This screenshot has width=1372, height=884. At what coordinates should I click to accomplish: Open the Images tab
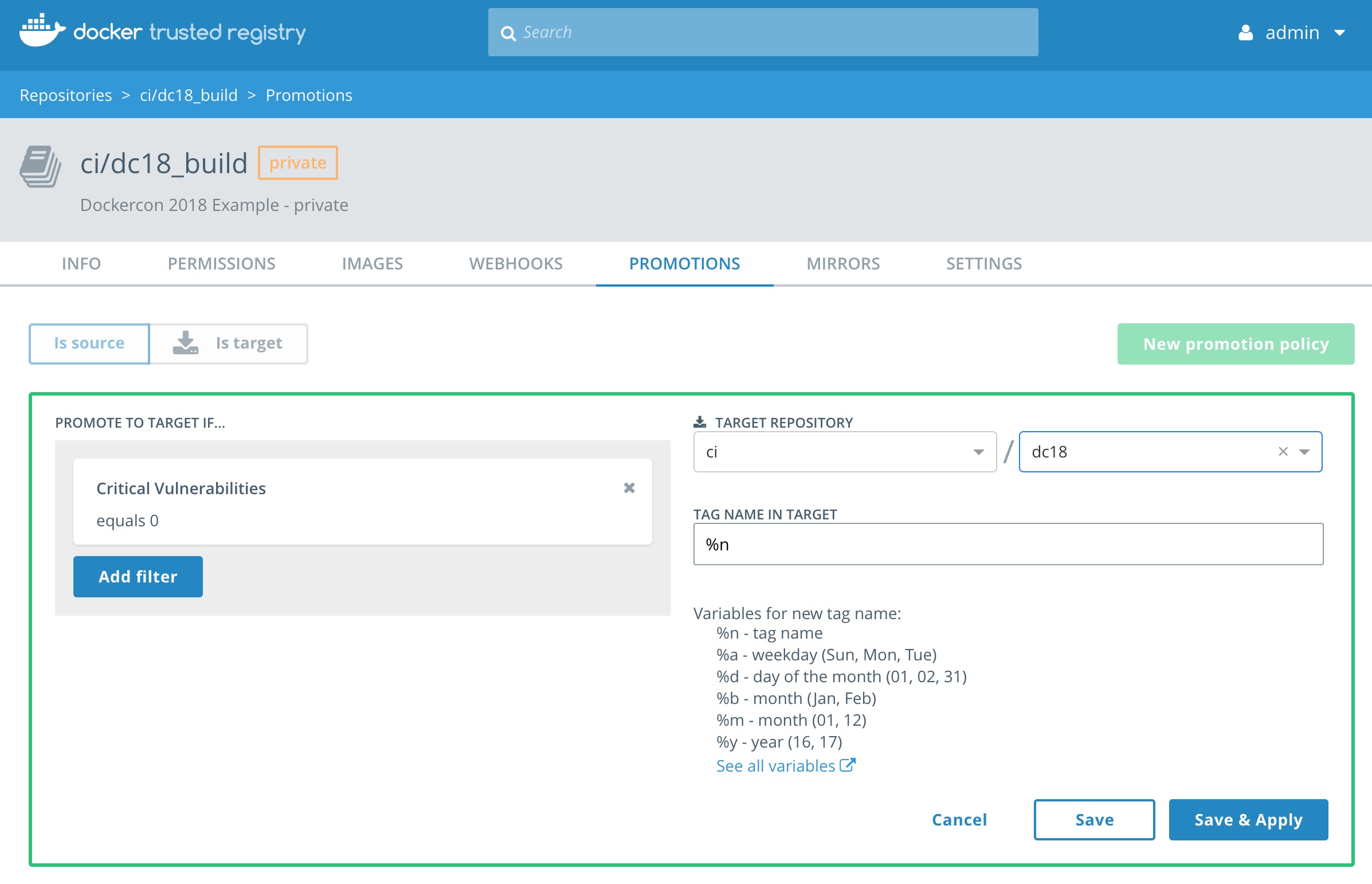click(x=372, y=264)
